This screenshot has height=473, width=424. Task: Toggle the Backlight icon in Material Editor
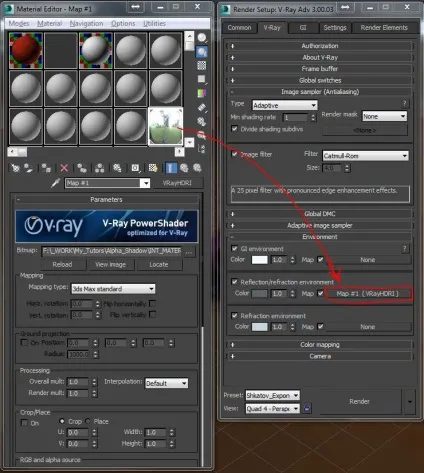pos(202,52)
